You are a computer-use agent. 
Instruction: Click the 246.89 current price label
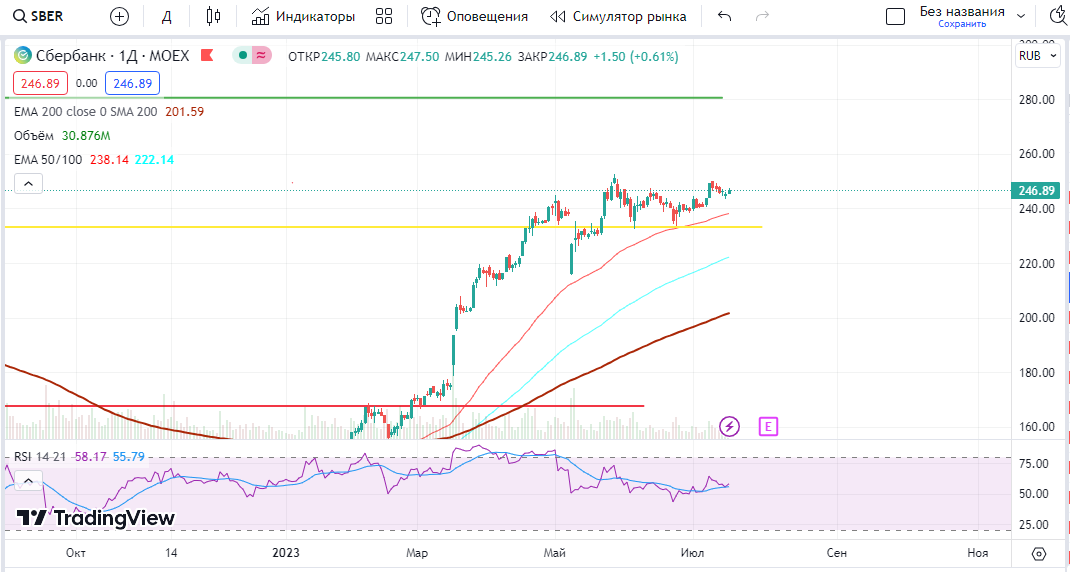[x=1036, y=190]
